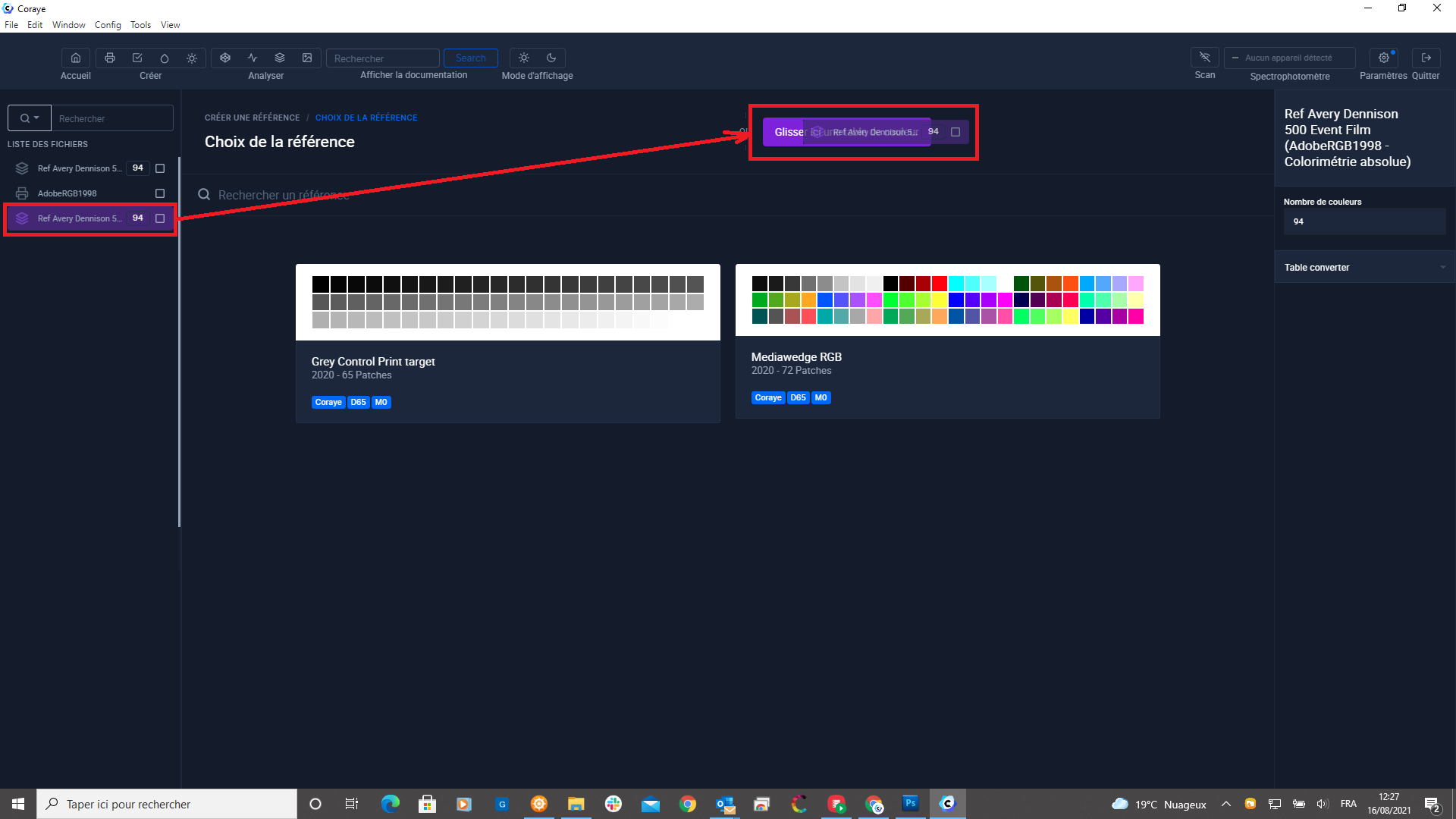The width and height of the screenshot is (1456, 819).
Task: Tick checkbox in the drop zone item
Action: pos(955,132)
